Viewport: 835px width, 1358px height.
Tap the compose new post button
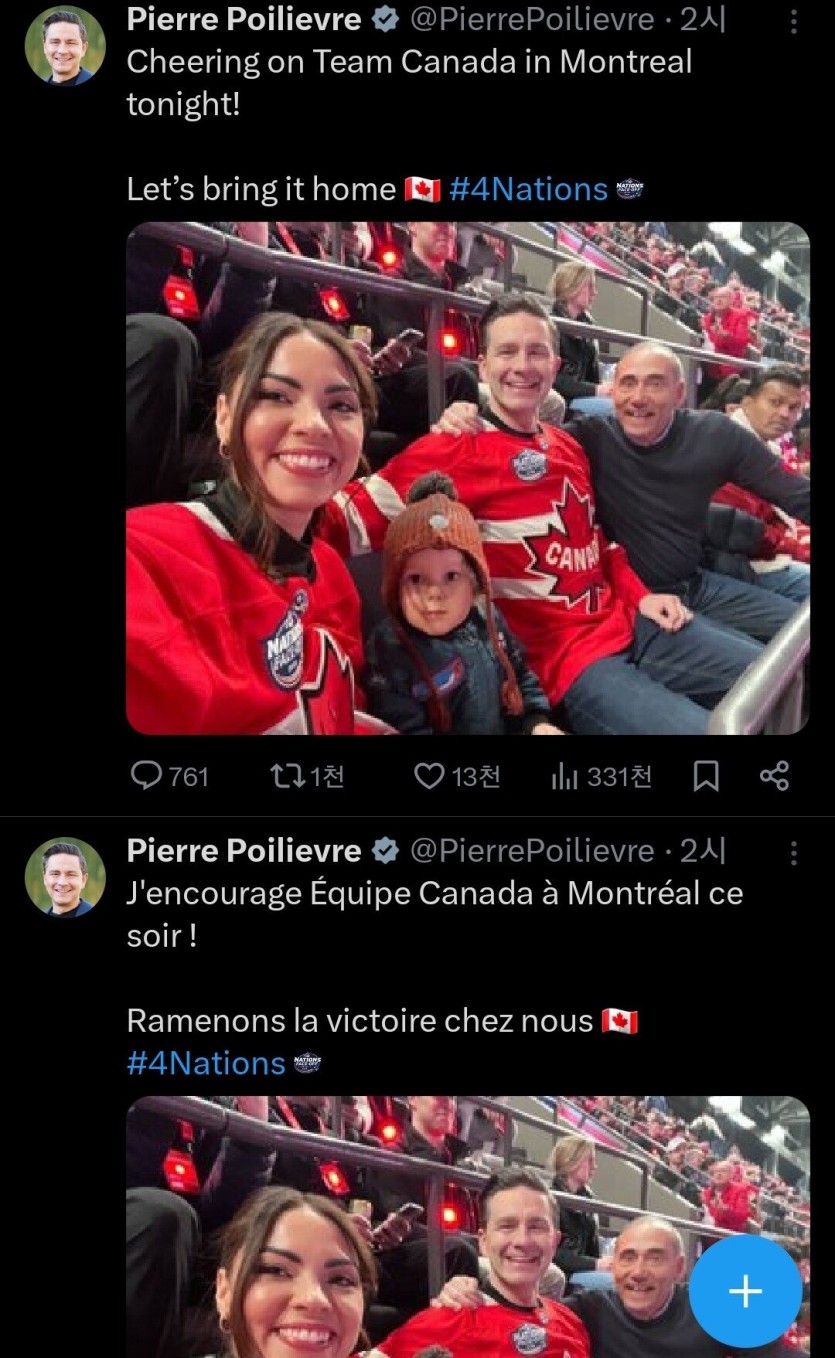[x=745, y=1291]
